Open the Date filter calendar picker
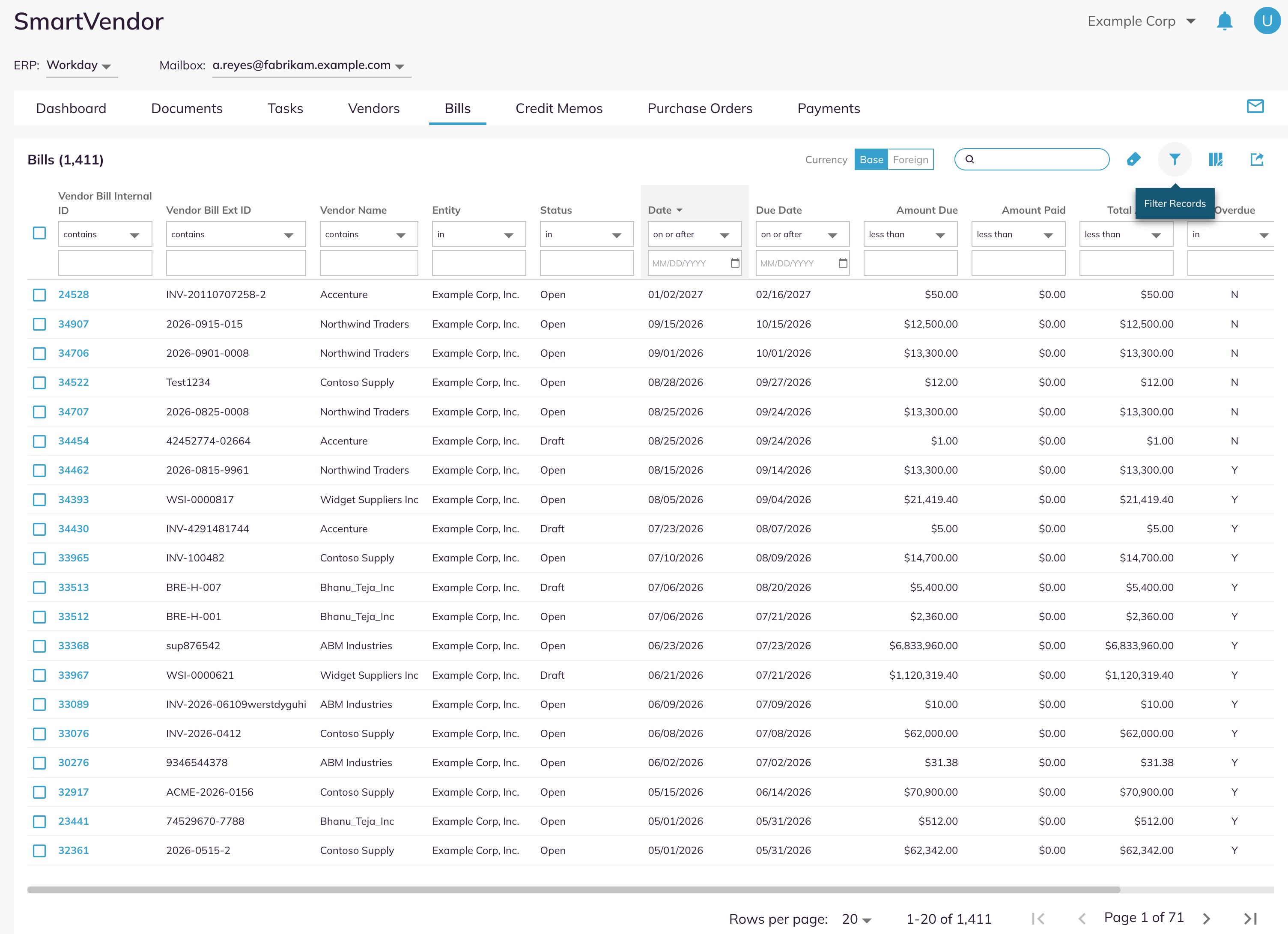 [735, 263]
